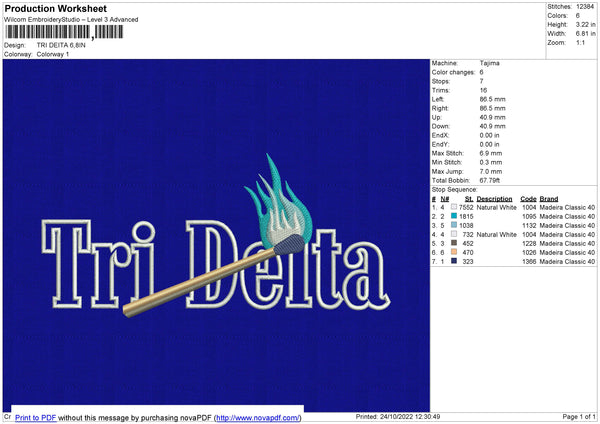
Task: Click the Color changes value 6
Action: [x=482, y=72]
